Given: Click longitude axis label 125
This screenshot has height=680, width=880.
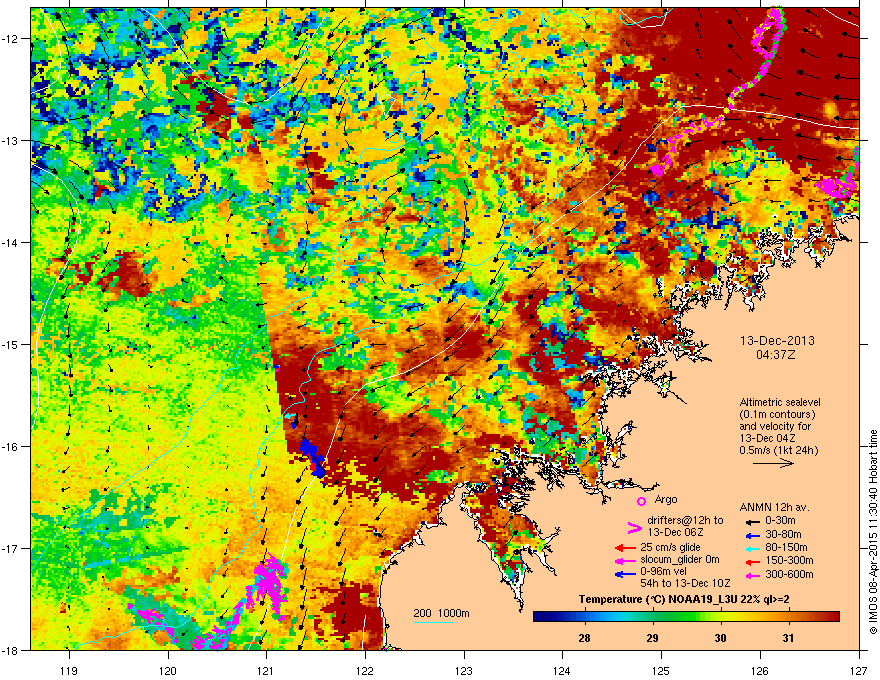Looking at the screenshot, I should [x=661, y=670].
